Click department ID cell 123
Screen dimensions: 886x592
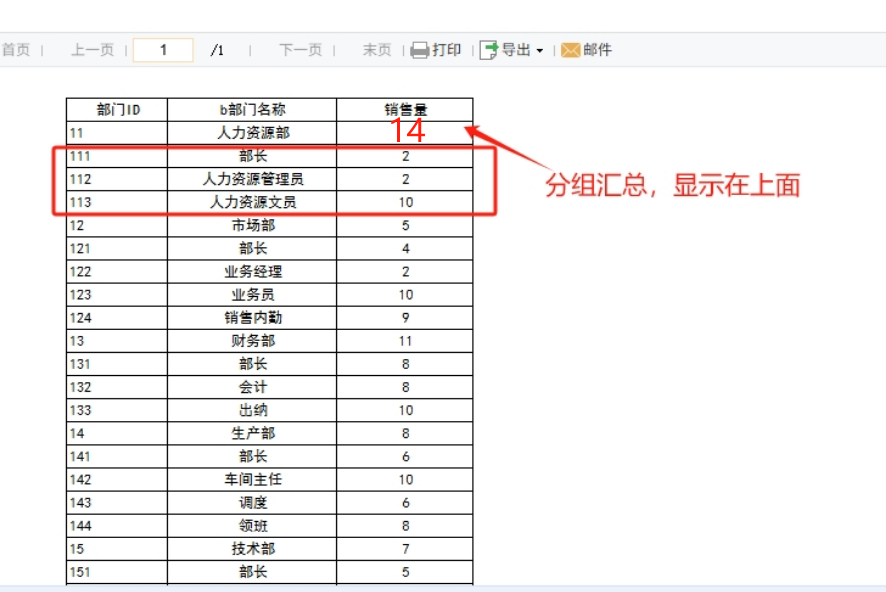pos(117,295)
